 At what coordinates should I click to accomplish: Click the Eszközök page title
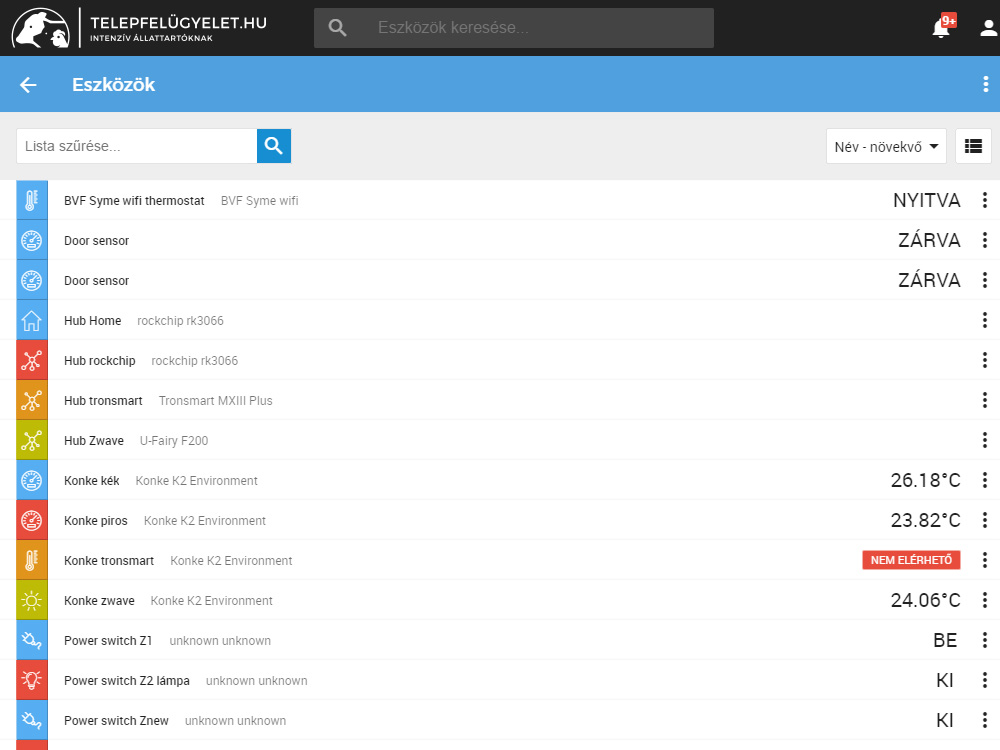pos(114,84)
